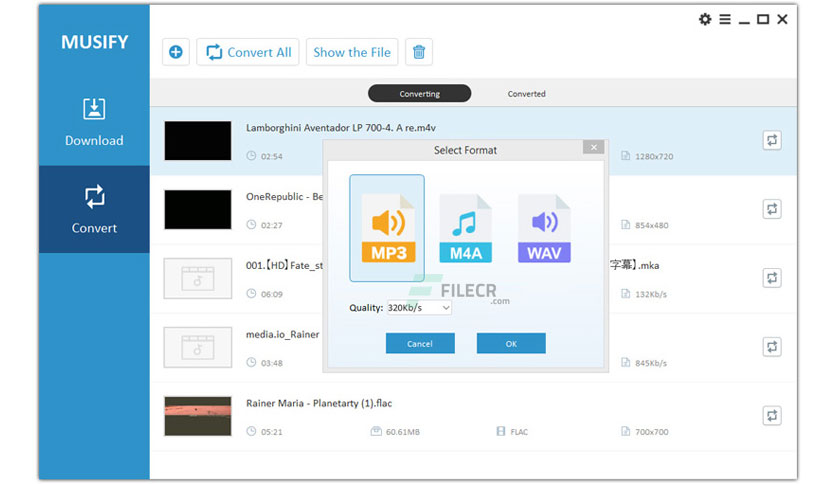Click the 845Kb/s bitrate text
The height and width of the screenshot is (484, 836).
click(651, 363)
